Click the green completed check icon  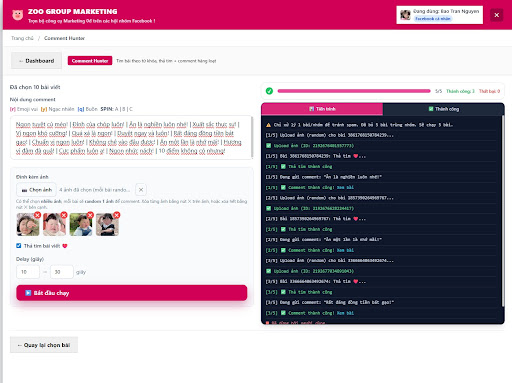click(269, 91)
